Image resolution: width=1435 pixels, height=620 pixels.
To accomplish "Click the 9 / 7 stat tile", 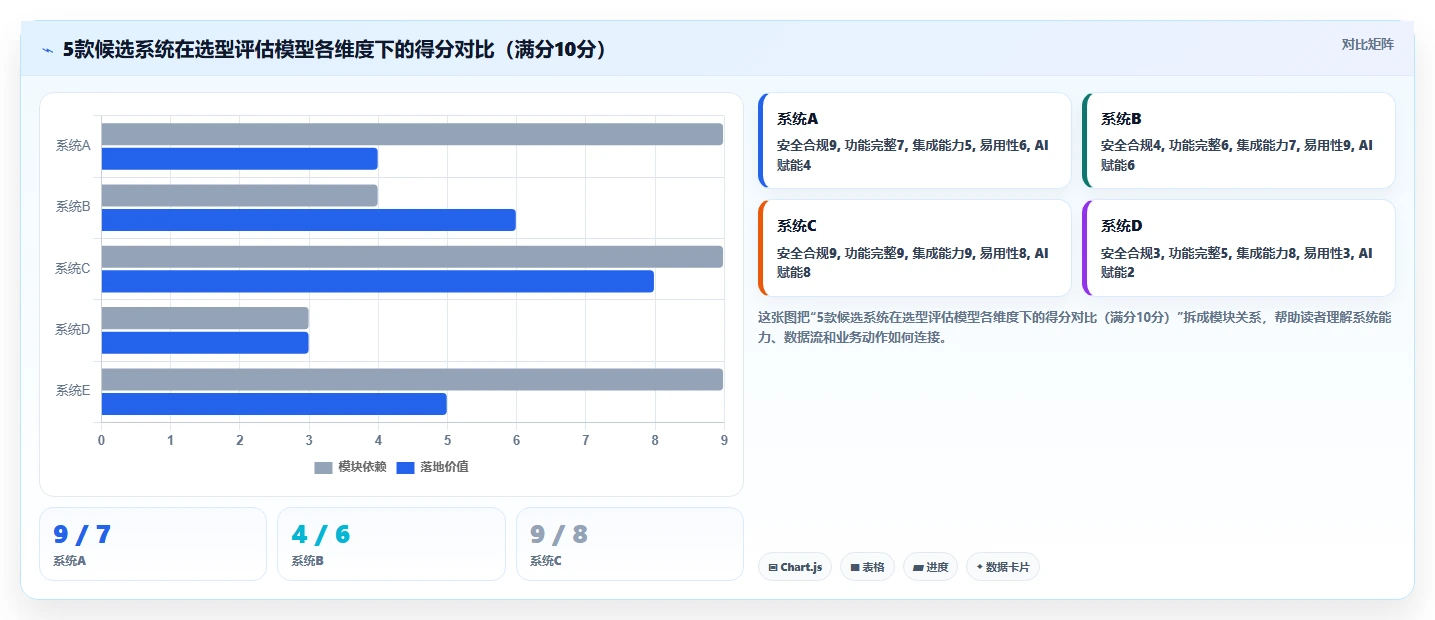I will 153,544.
